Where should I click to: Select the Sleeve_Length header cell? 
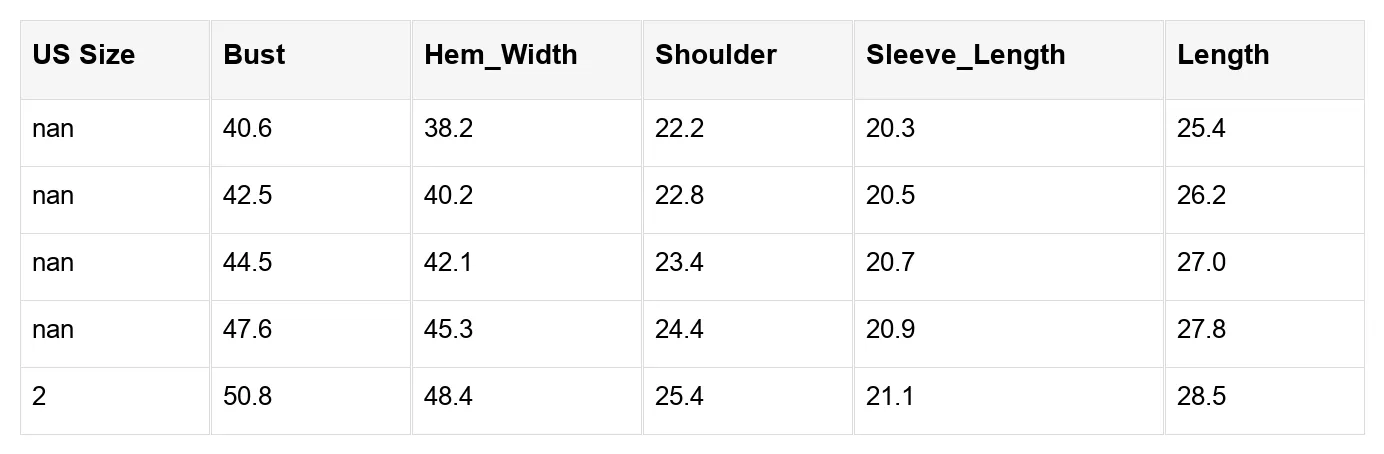coord(965,55)
